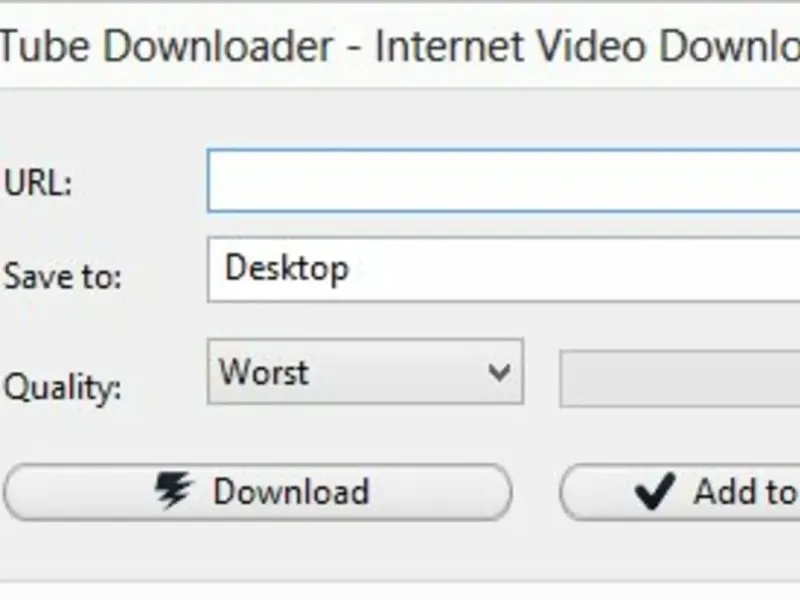Expand the chevron arrow of the Quality combo box
Viewport: 800px width, 600px height.
click(x=498, y=372)
